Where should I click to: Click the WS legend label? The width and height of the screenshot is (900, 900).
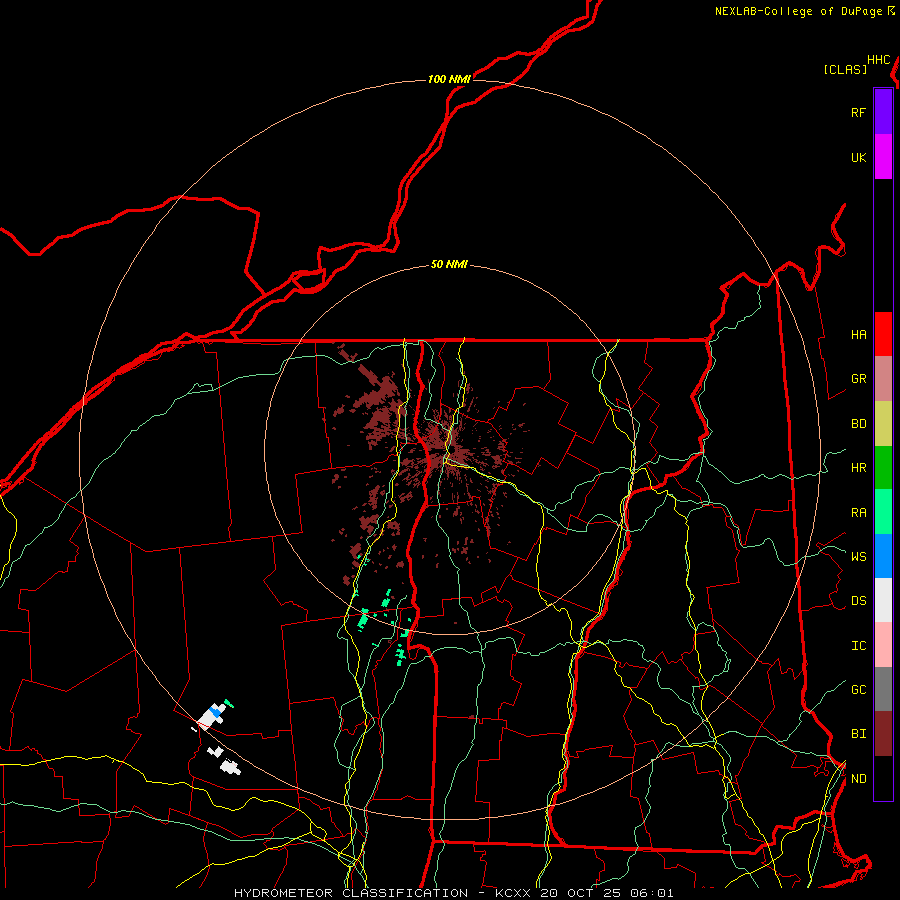click(x=858, y=556)
